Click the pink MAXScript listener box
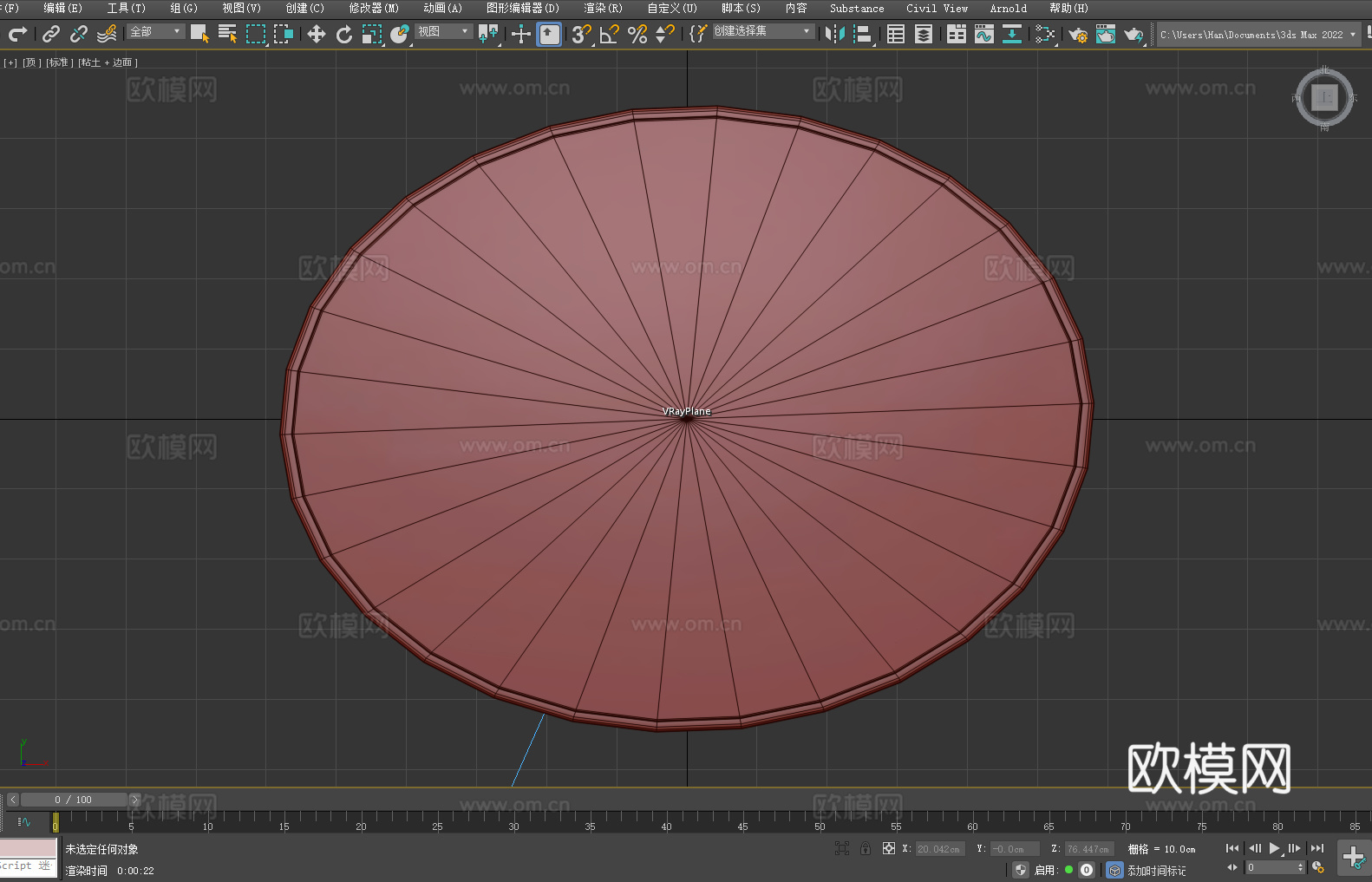 tap(28, 848)
